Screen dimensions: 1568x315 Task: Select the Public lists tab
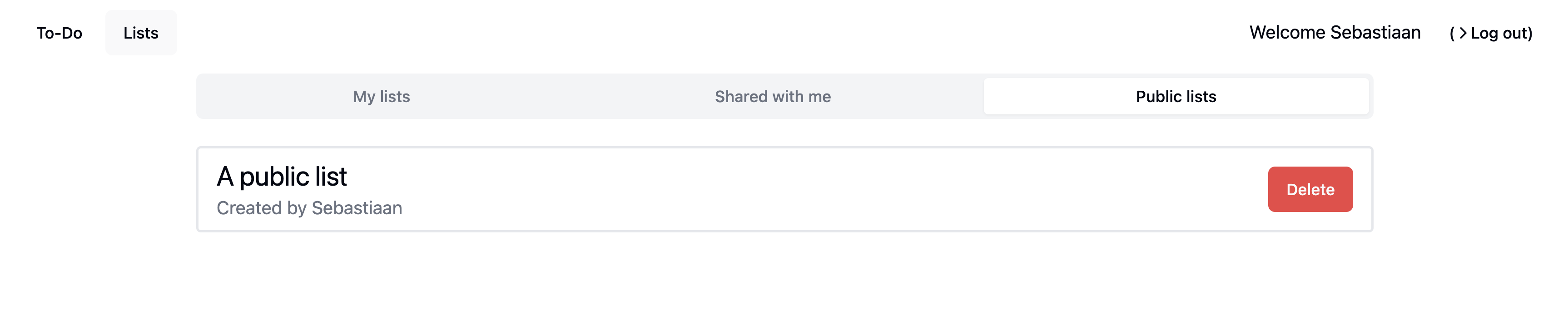[x=1176, y=97]
